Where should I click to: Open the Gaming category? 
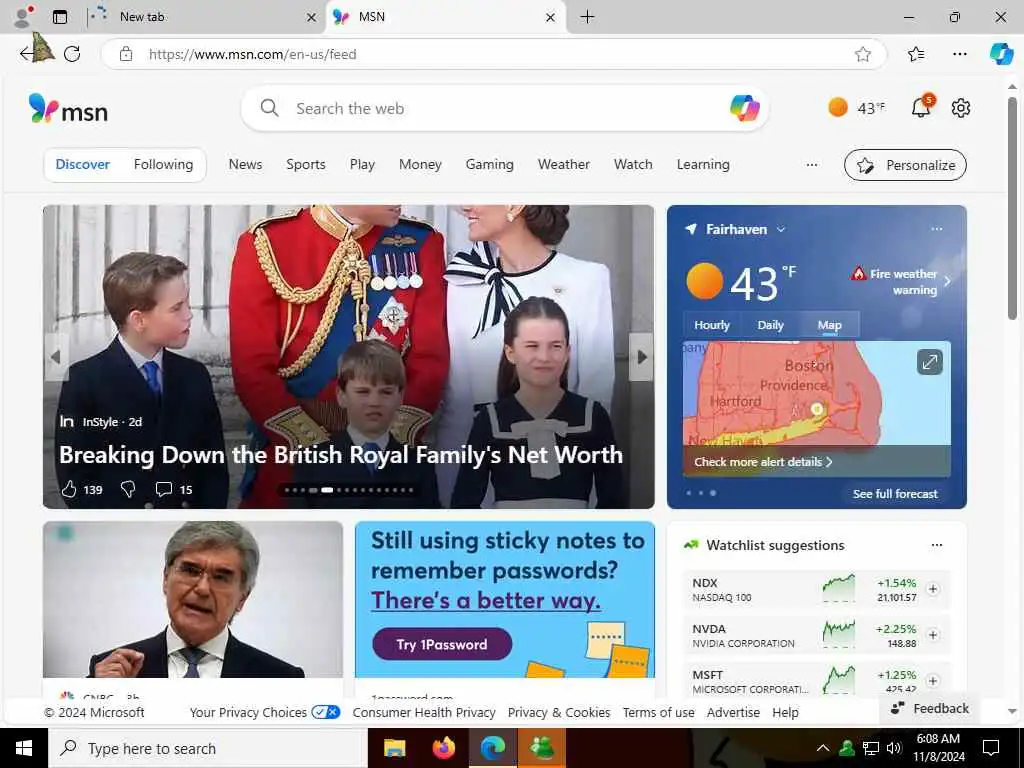coord(489,165)
